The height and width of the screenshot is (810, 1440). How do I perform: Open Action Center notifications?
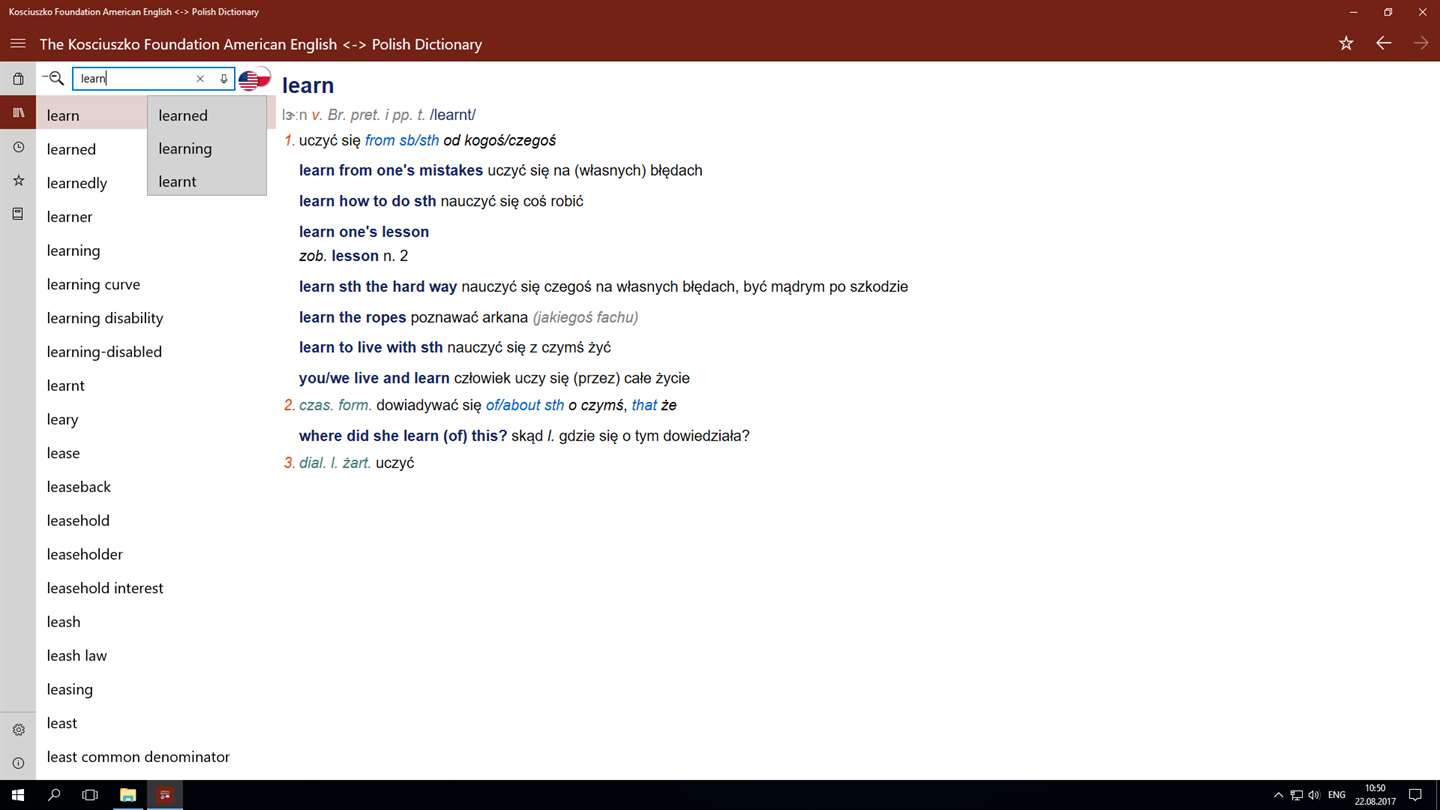(1415, 795)
